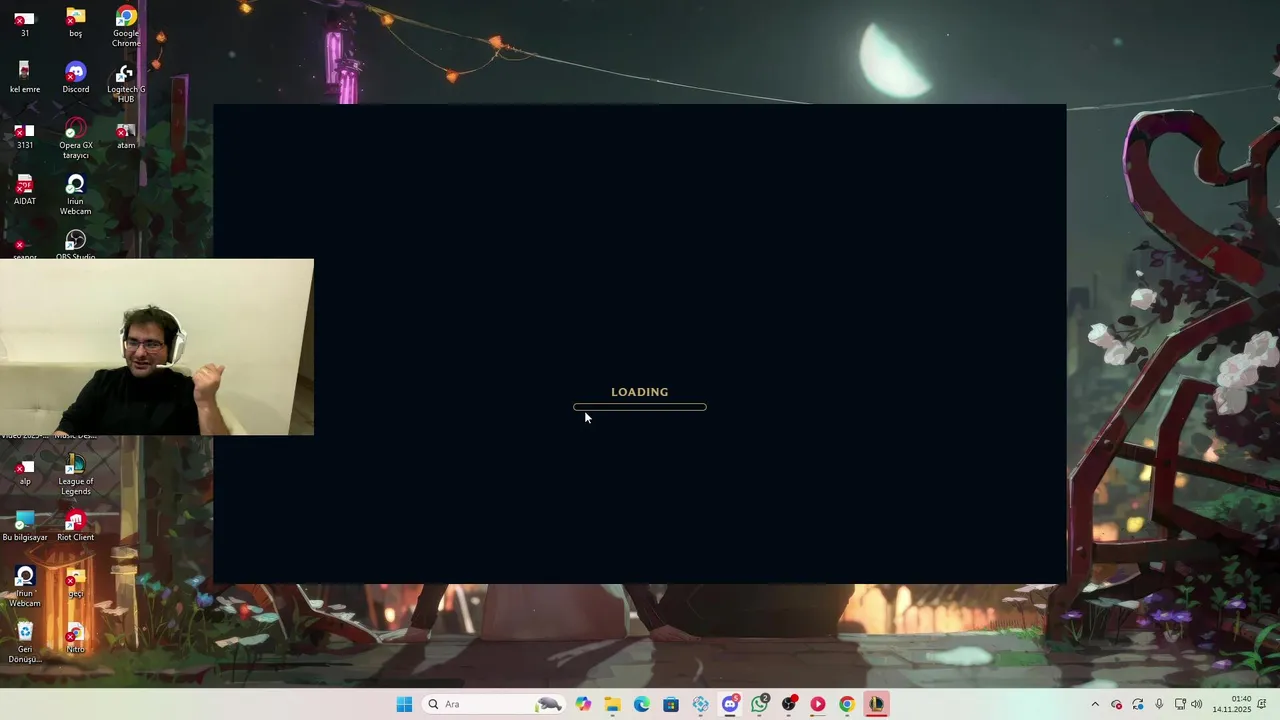Viewport: 1280px width, 720px height.
Task: Select the Iriun Webcam icon below Opera GX
Action: pos(75,195)
